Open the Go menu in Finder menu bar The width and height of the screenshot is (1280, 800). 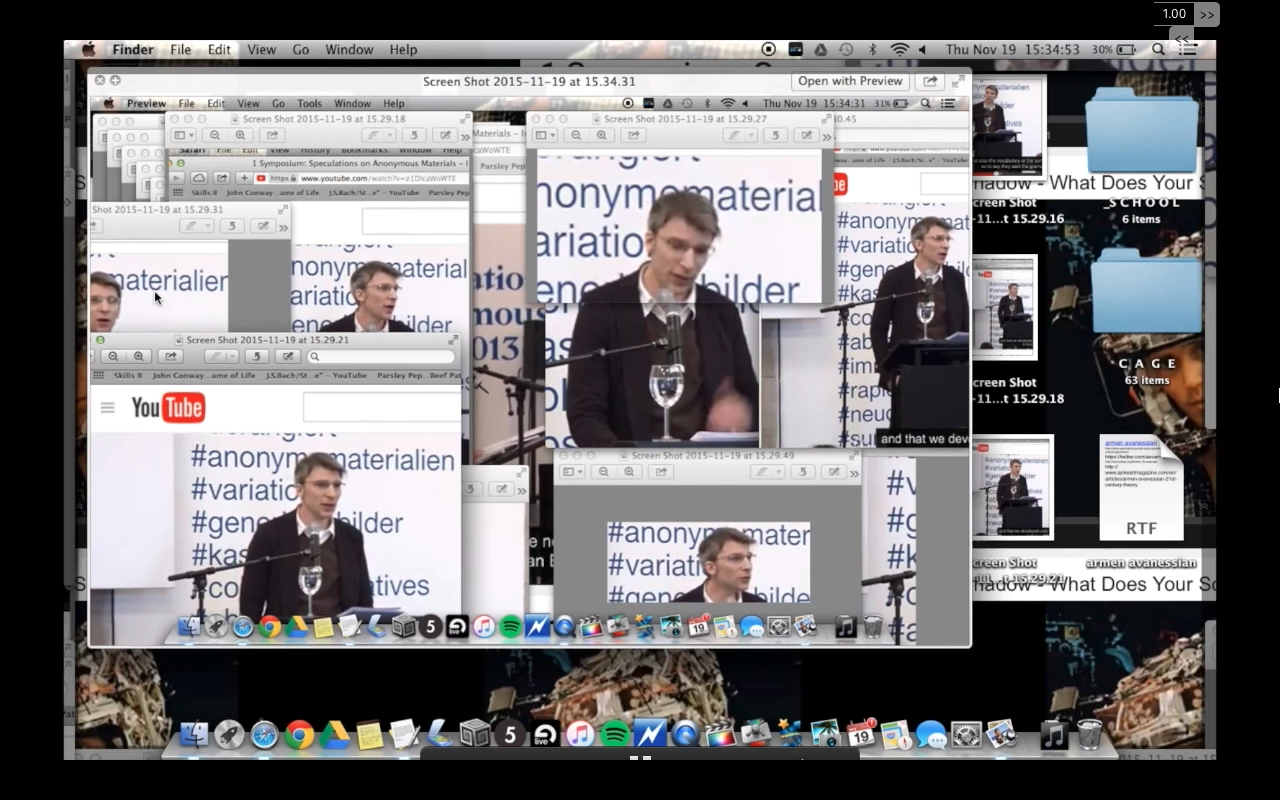pyautogui.click(x=301, y=49)
